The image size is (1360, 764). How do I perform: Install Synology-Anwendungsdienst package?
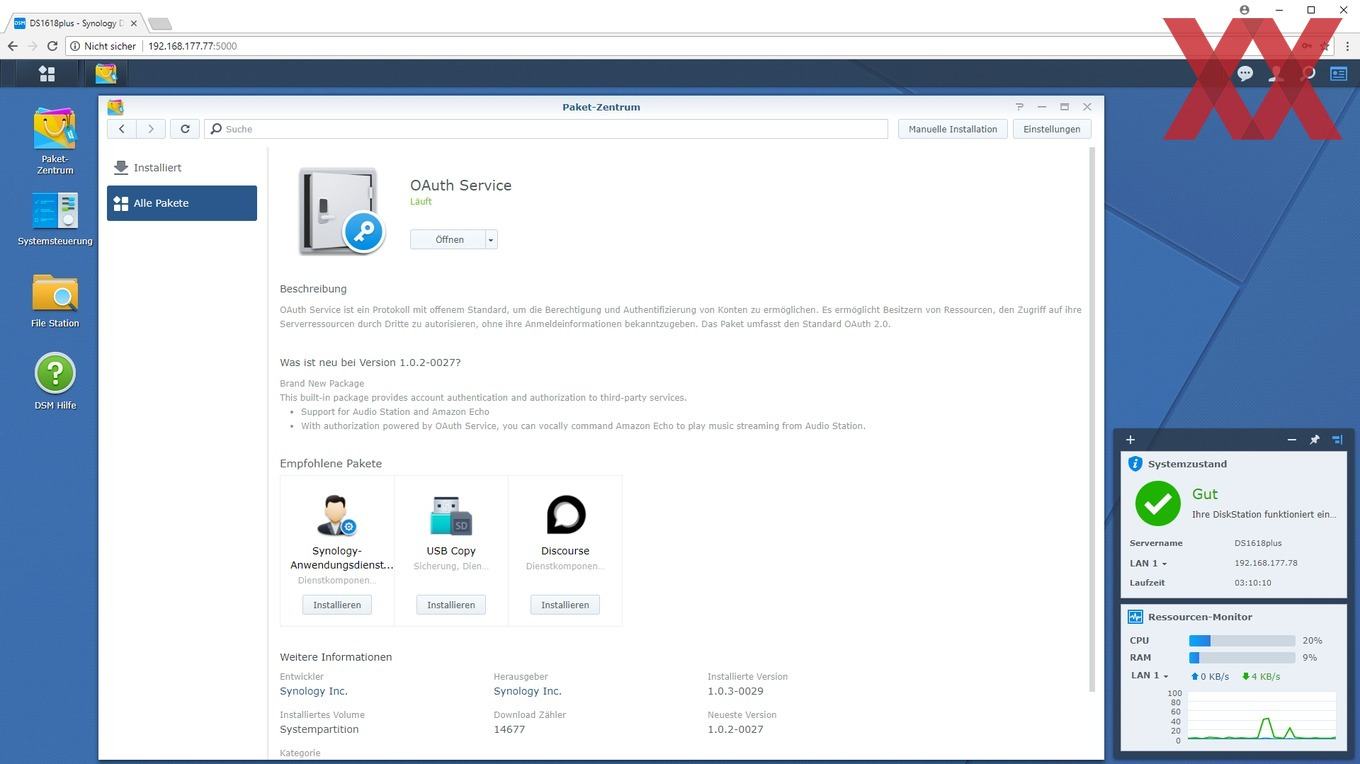337,605
